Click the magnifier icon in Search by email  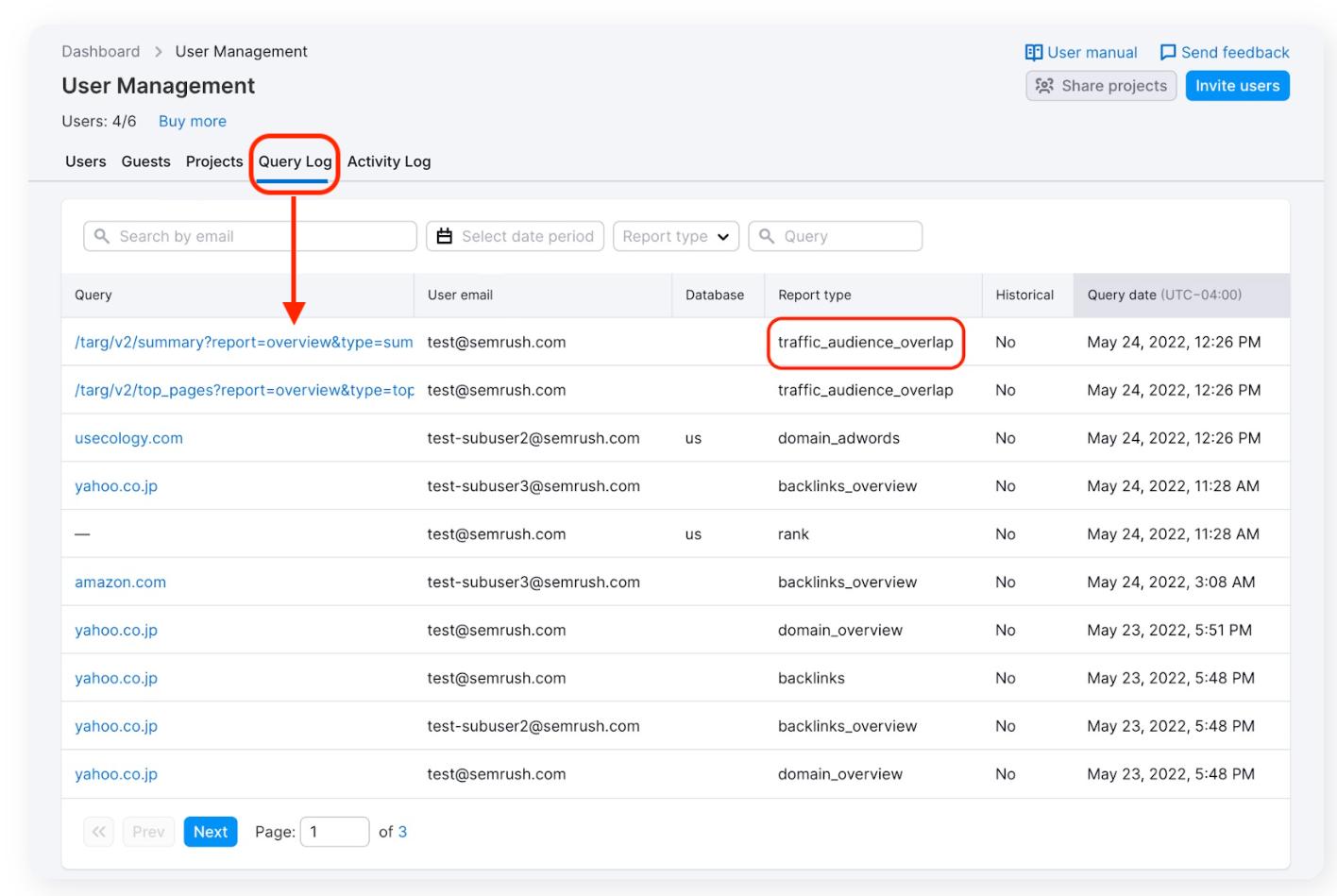[x=101, y=236]
